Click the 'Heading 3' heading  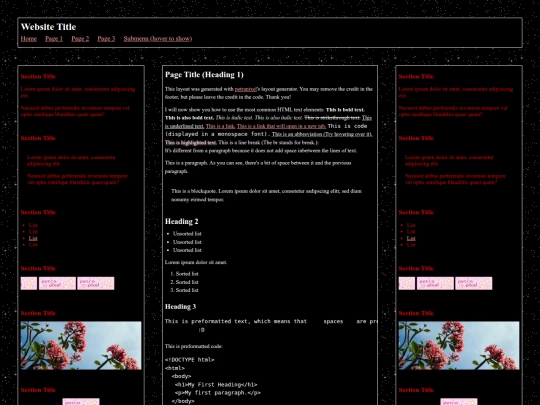[180, 307]
